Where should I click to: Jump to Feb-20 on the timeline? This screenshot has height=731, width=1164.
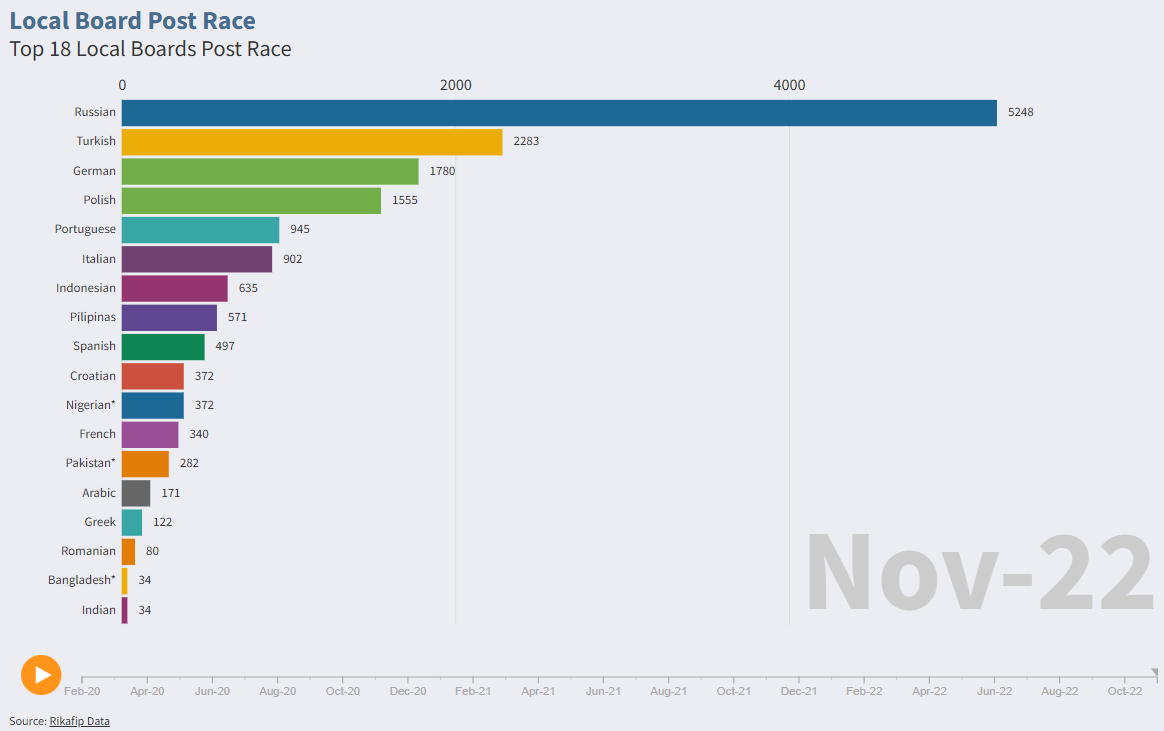[82, 691]
